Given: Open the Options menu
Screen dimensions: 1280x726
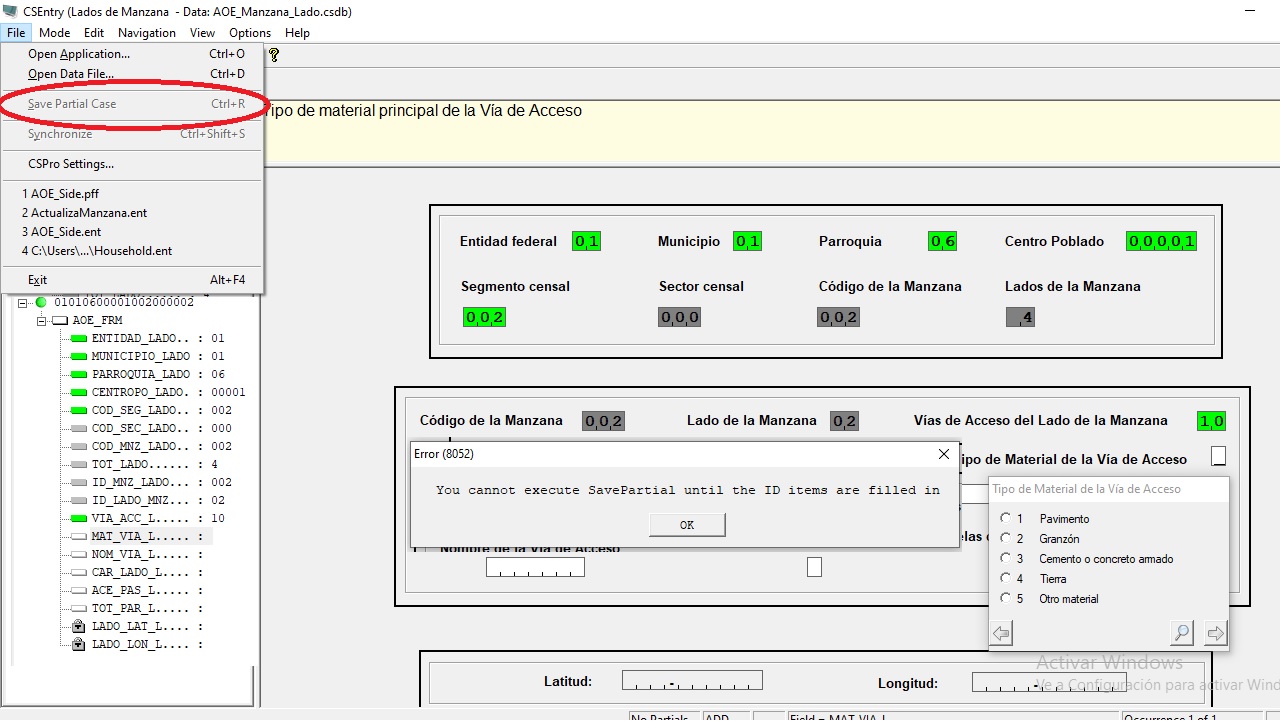Looking at the screenshot, I should (x=250, y=32).
